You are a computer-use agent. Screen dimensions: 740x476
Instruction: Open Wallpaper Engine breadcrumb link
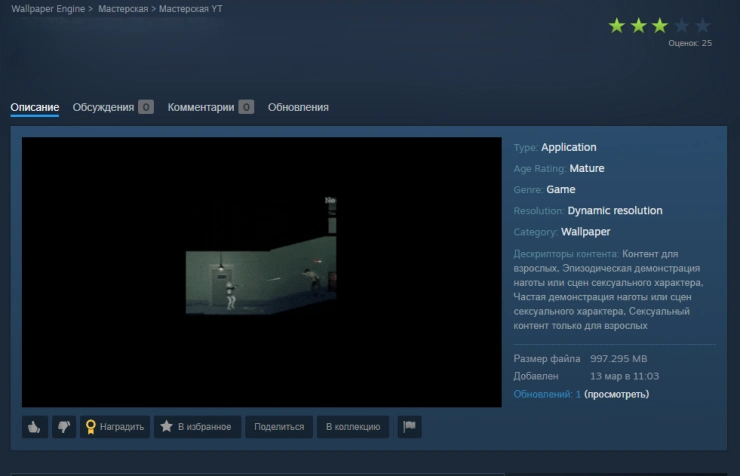(48, 8)
